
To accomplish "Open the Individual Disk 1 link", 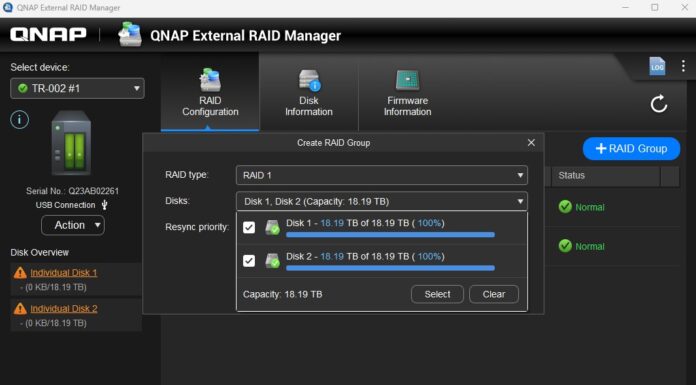I will pos(63,273).
